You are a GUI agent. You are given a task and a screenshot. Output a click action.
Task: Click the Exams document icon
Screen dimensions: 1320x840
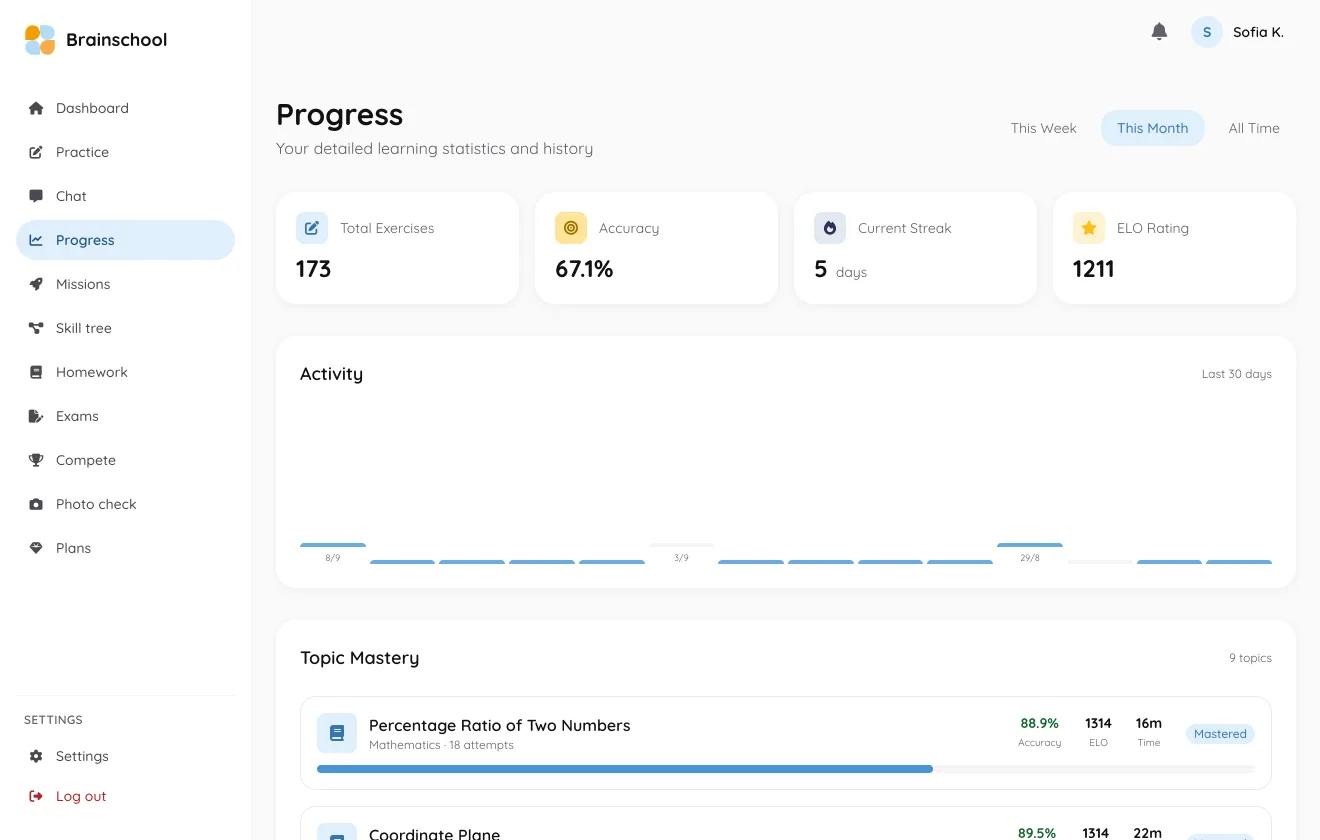tap(36, 416)
